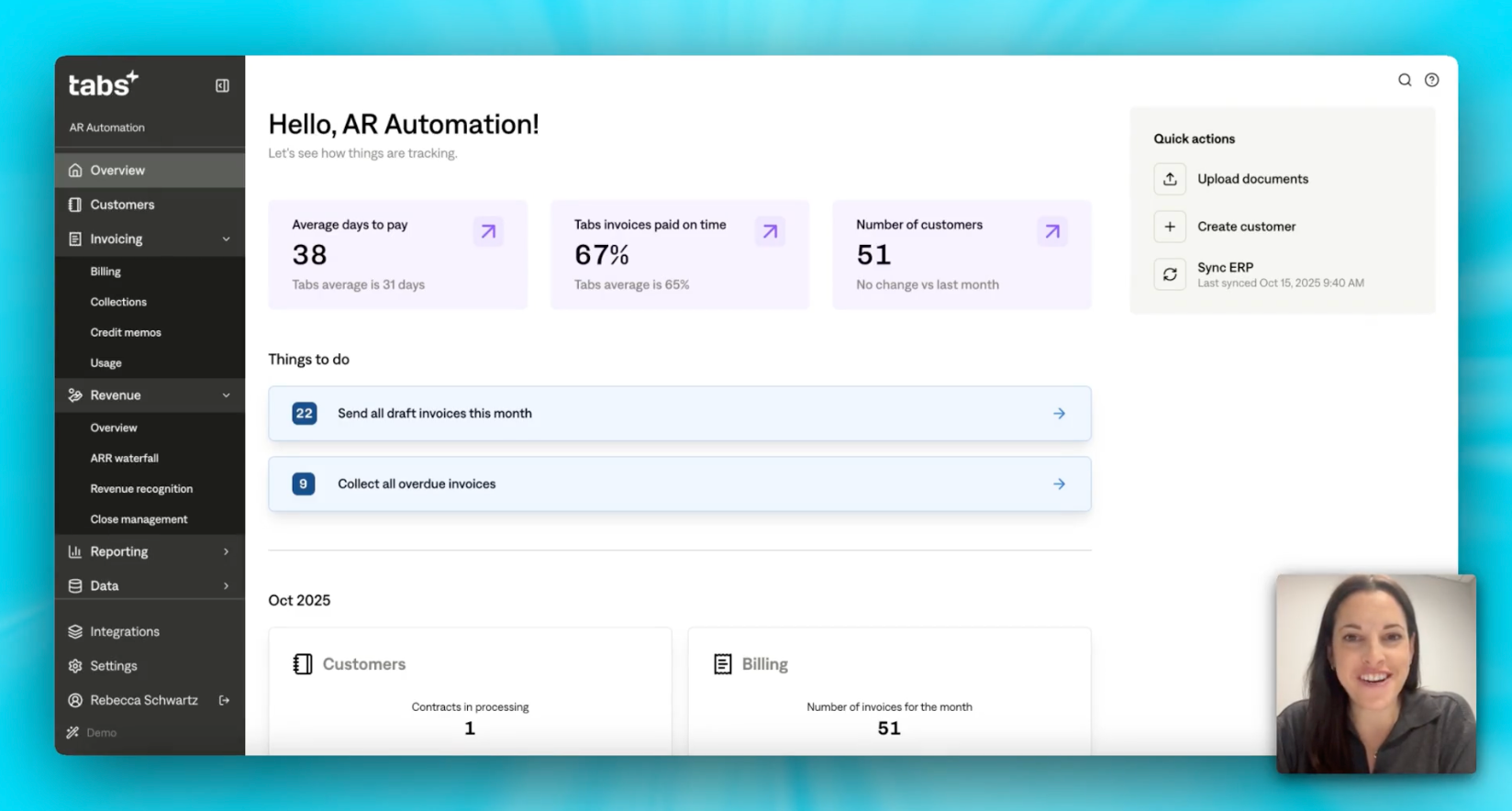This screenshot has width=1512, height=811.
Task: Open the Tabs invoices paid on time arrow
Action: pyautogui.click(x=770, y=231)
